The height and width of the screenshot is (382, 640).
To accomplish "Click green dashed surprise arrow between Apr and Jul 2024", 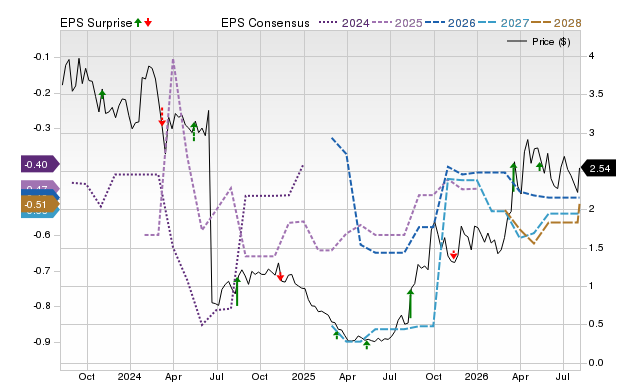I will [x=194, y=131].
